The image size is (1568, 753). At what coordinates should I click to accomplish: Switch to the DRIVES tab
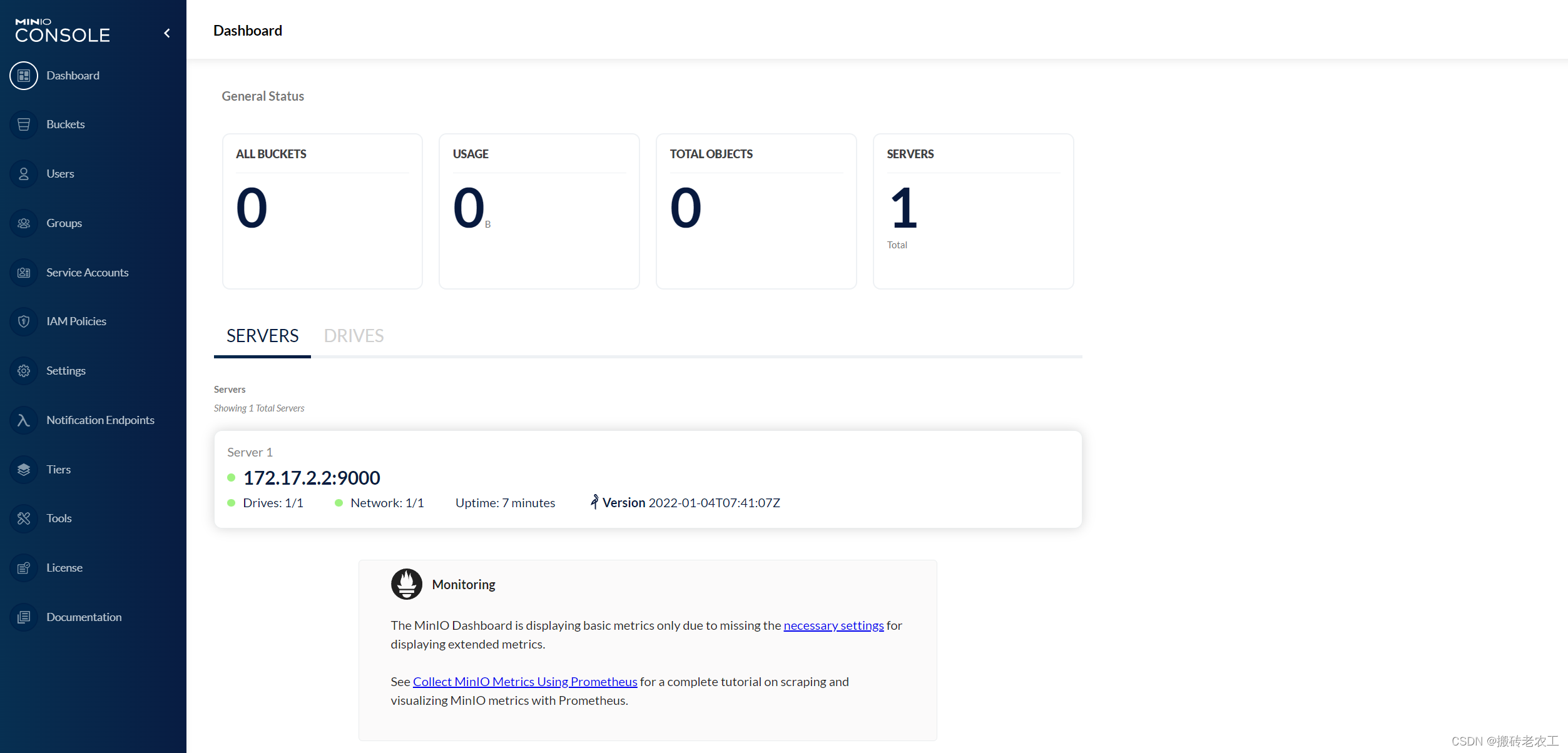pos(354,336)
